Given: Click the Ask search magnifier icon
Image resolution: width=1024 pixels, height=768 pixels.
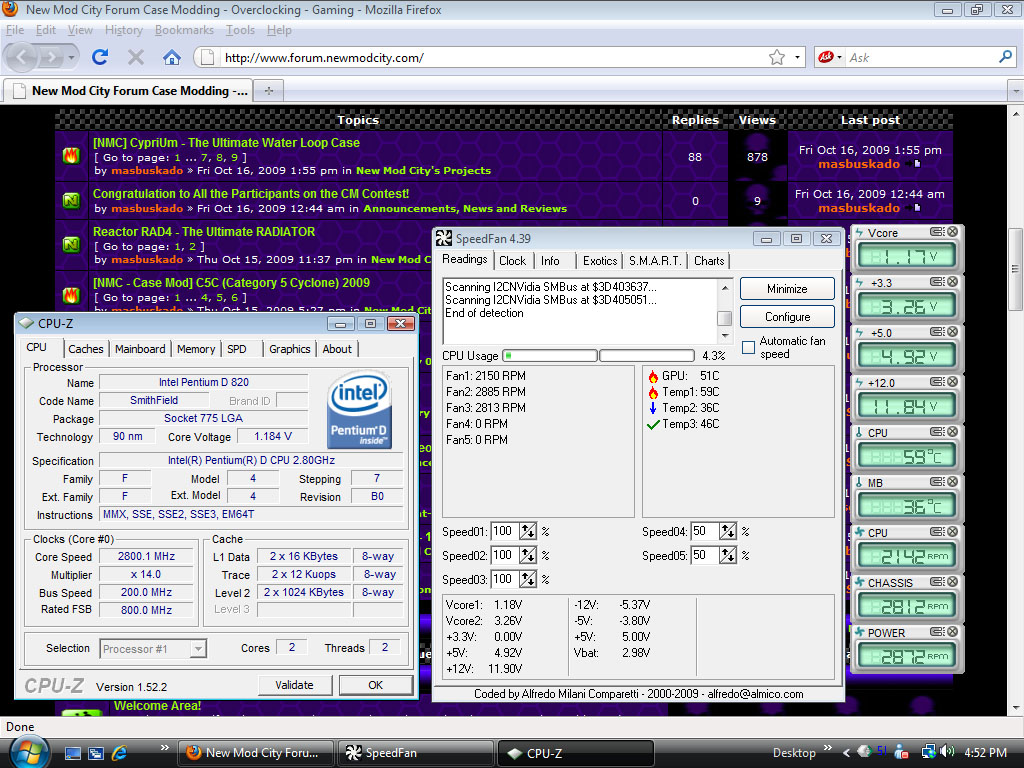Looking at the screenshot, I should 1005,57.
